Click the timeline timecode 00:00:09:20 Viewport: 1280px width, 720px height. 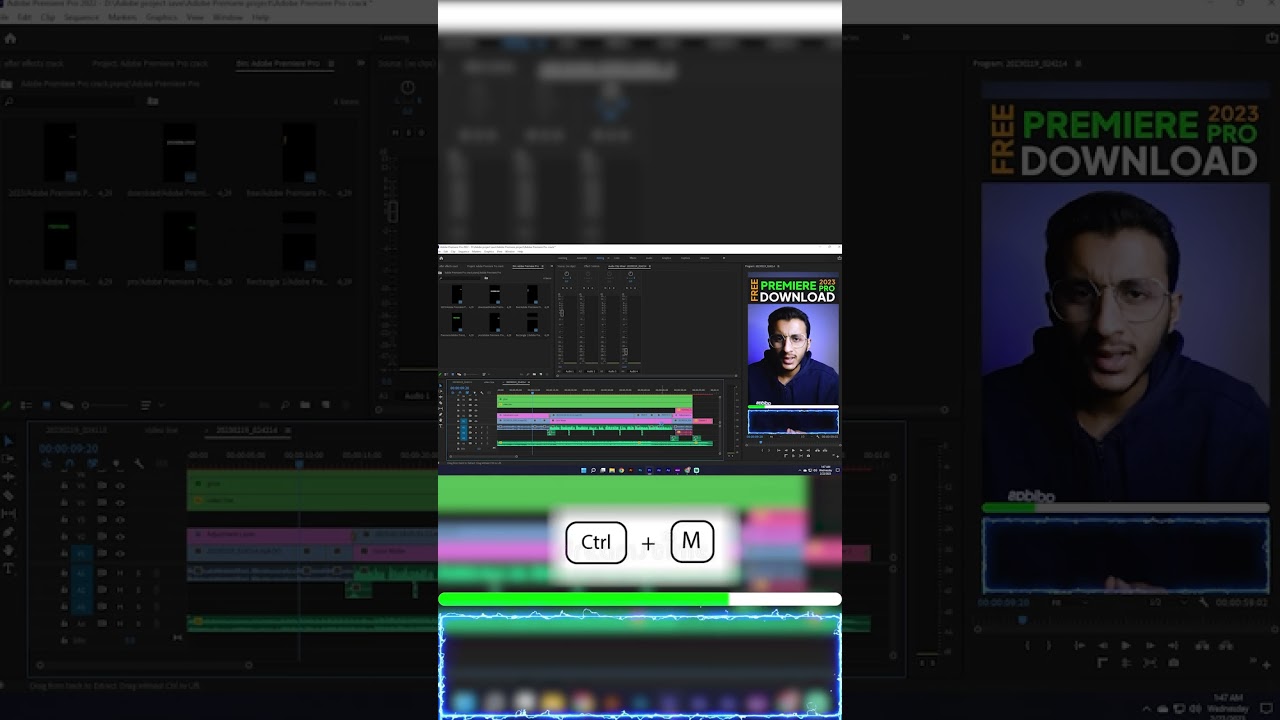[x=68, y=449]
